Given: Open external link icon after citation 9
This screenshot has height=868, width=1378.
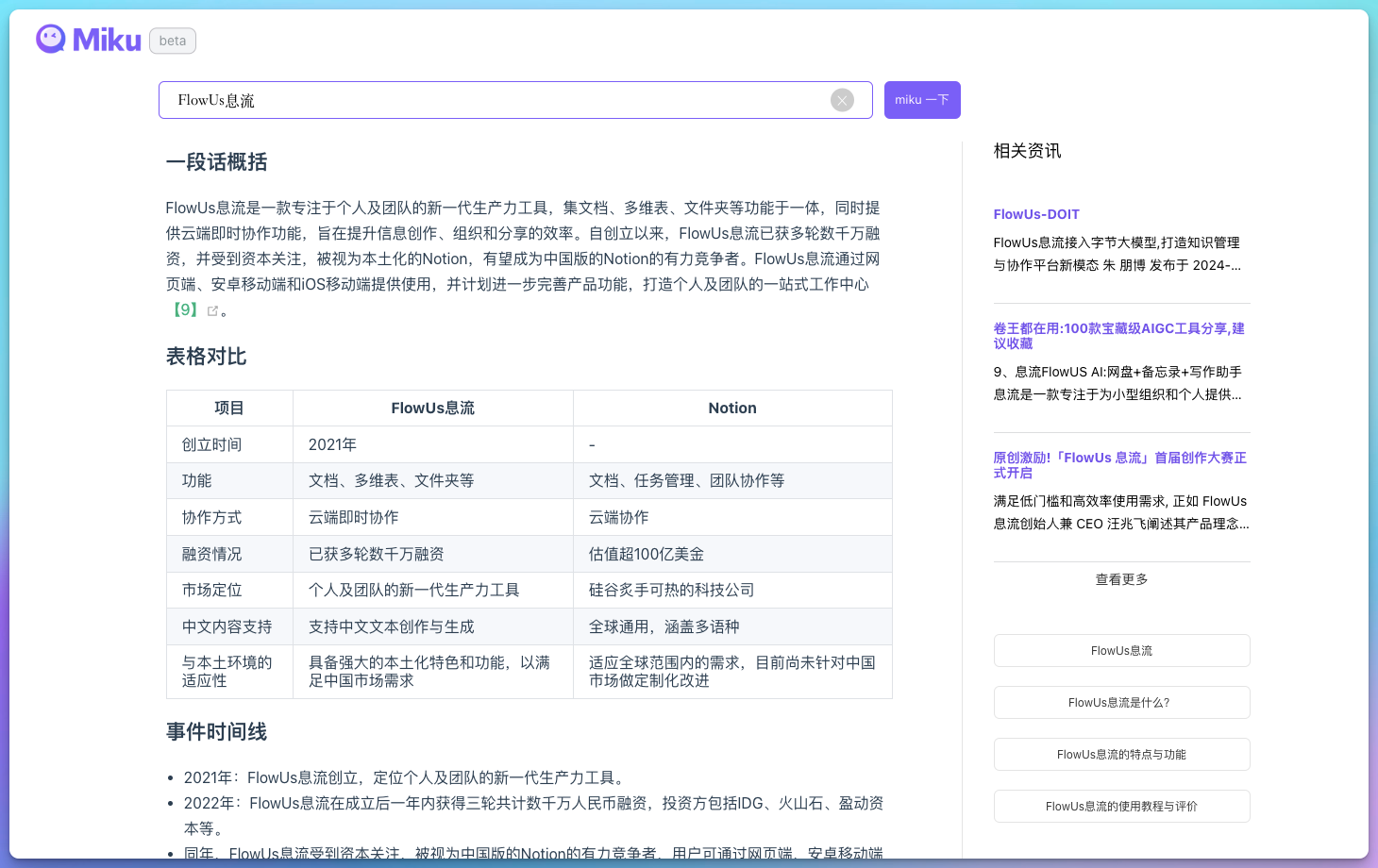Looking at the screenshot, I should pos(212,310).
